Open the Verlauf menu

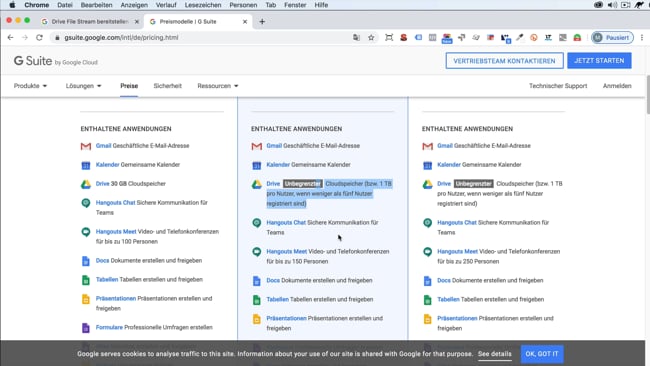coord(166,5)
